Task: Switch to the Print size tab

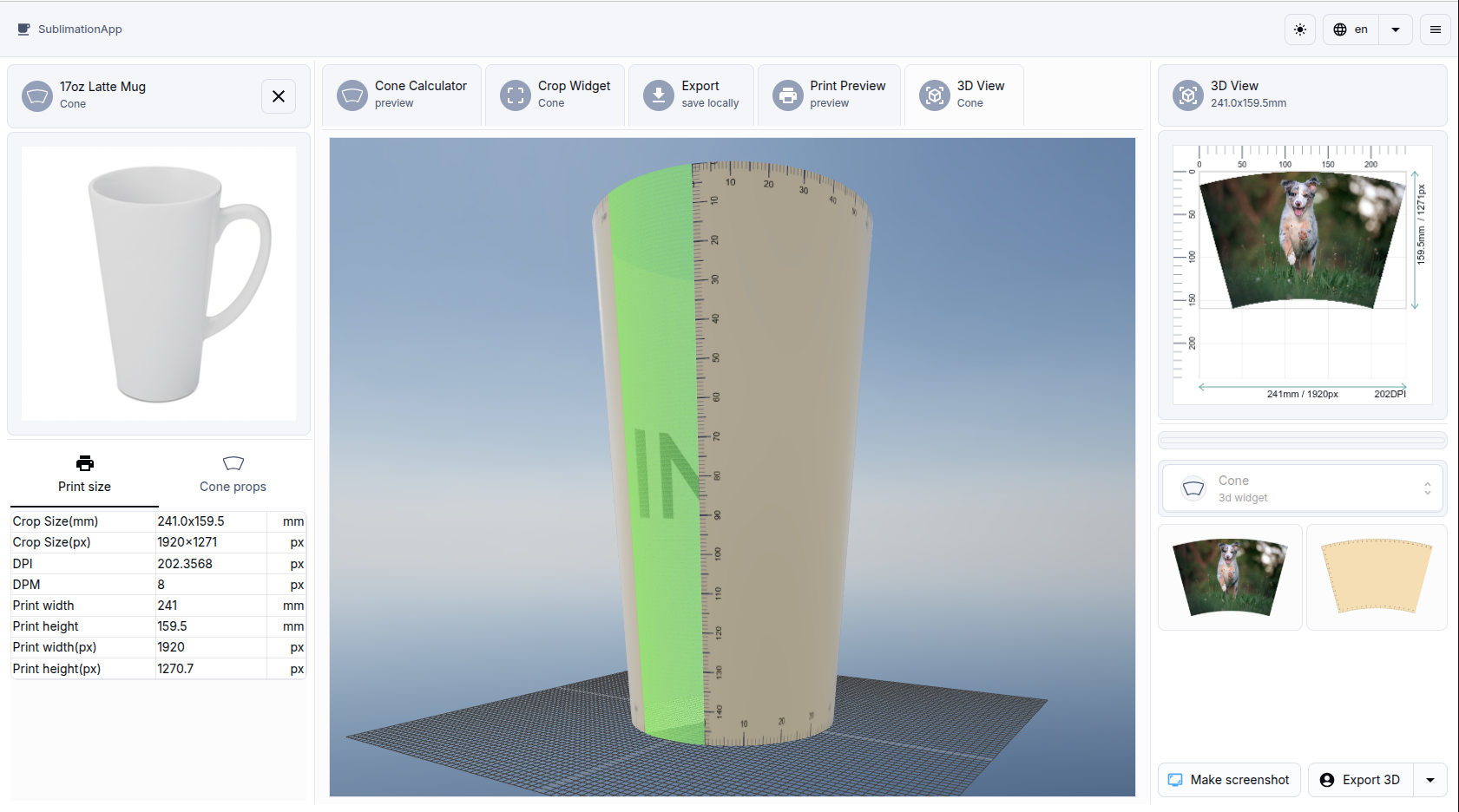Action: [84, 474]
